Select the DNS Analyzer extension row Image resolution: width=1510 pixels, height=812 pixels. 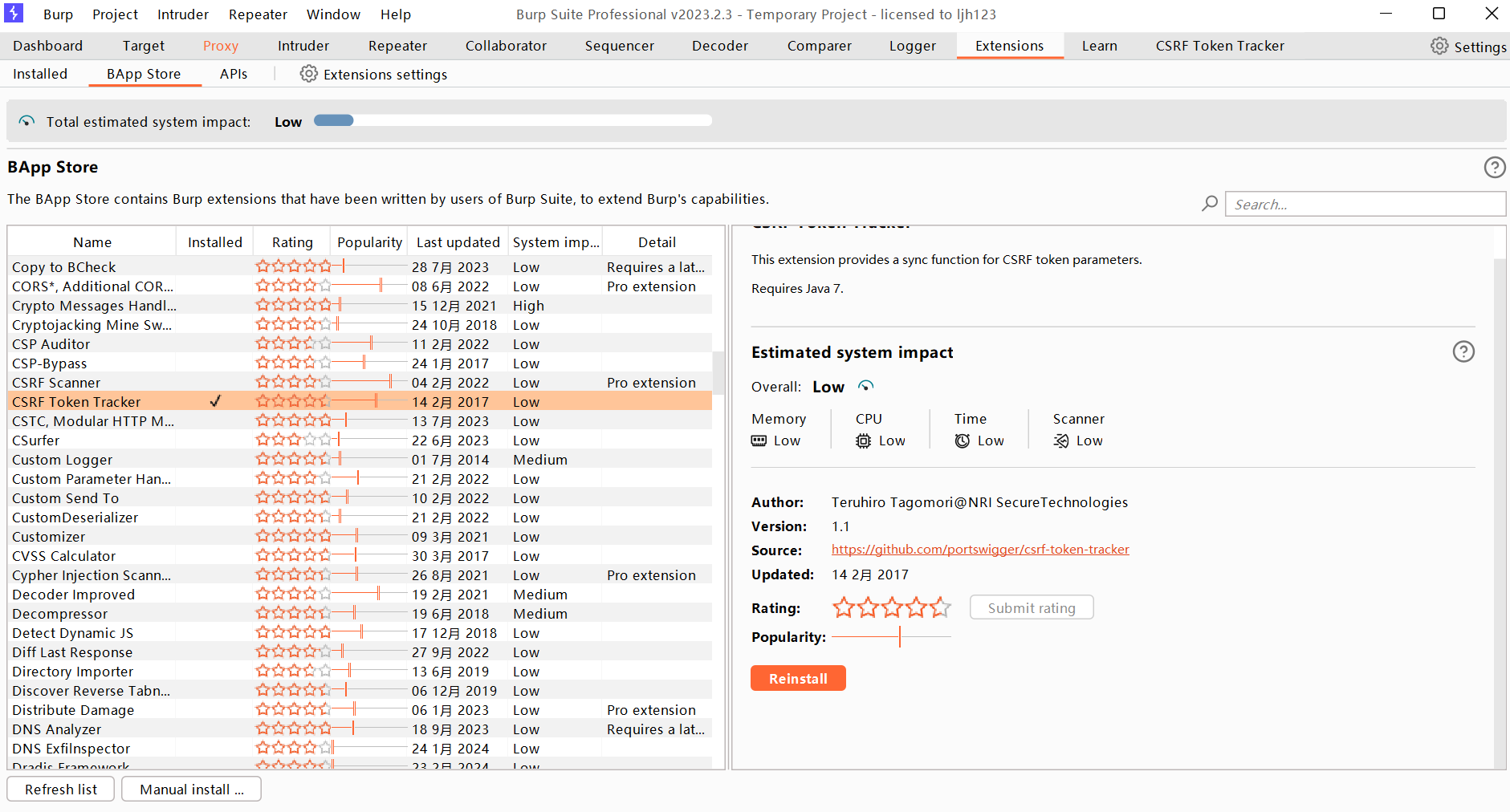(360, 729)
